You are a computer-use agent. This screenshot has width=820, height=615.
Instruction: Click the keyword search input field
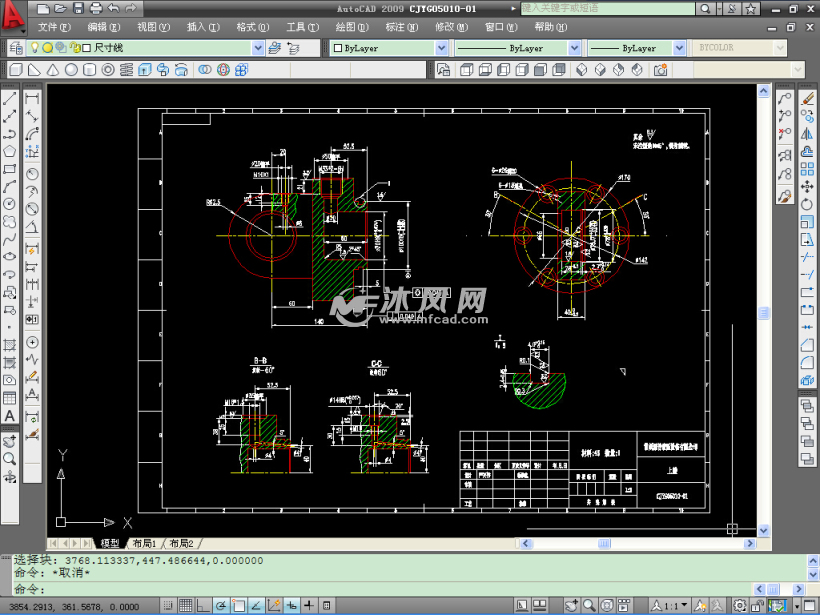coord(608,8)
